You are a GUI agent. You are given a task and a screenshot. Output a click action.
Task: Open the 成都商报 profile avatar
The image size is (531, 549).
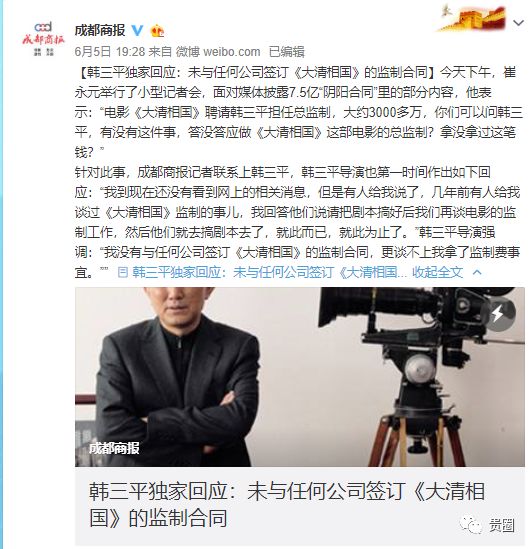tap(43, 39)
